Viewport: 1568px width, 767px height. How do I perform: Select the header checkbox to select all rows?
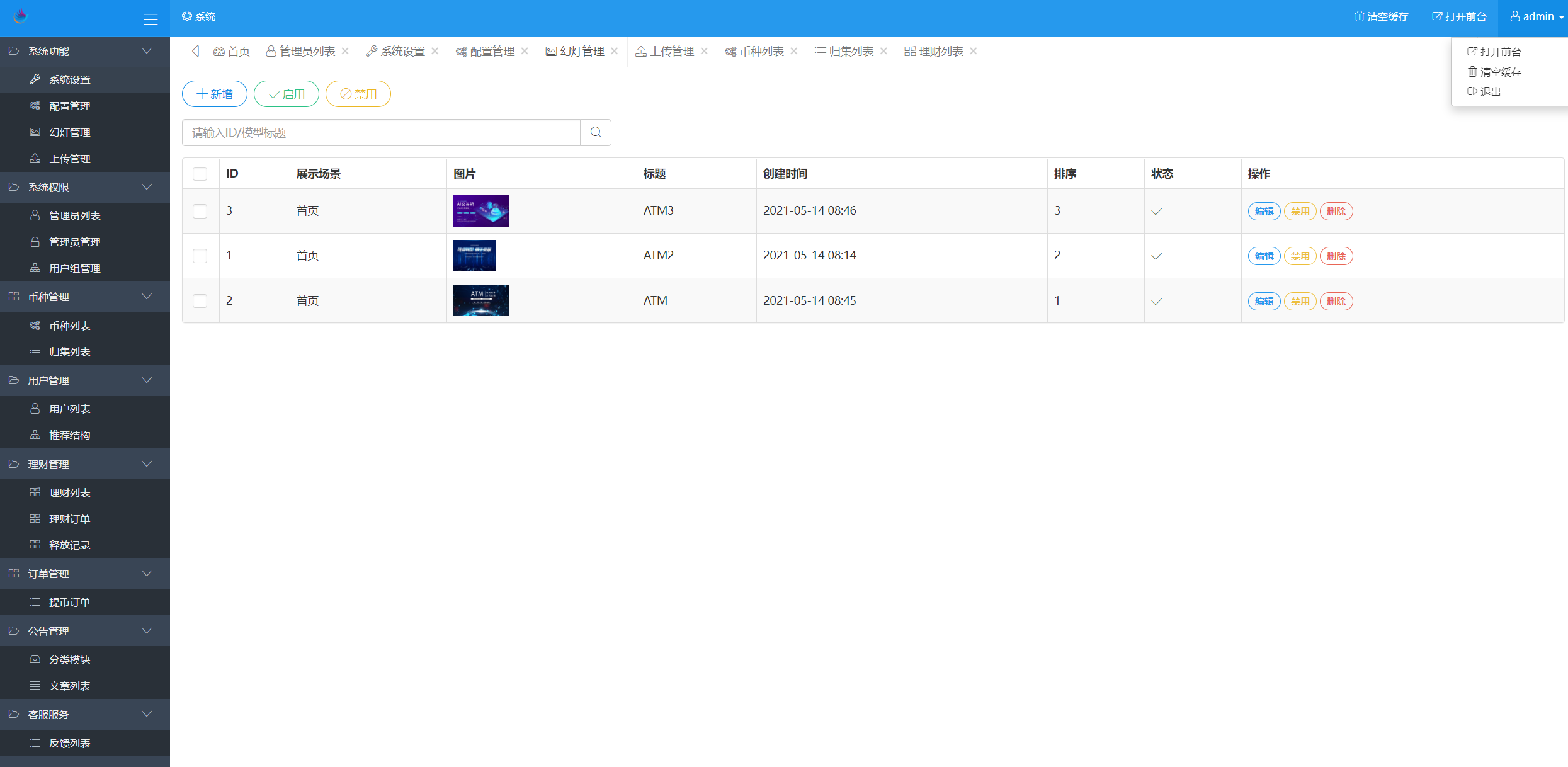tap(200, 173)
